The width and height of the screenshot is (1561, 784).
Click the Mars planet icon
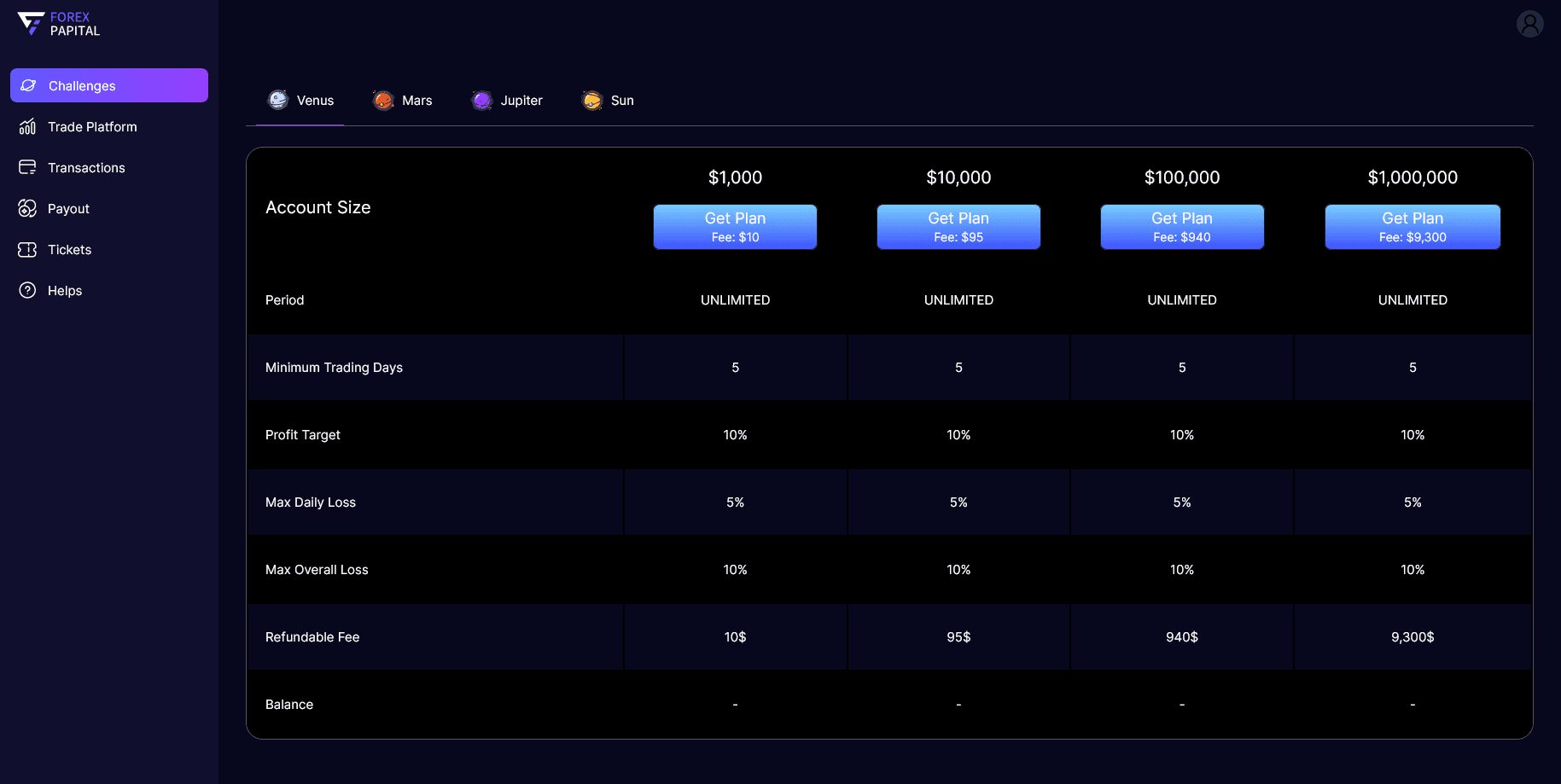tap(383, 100)
